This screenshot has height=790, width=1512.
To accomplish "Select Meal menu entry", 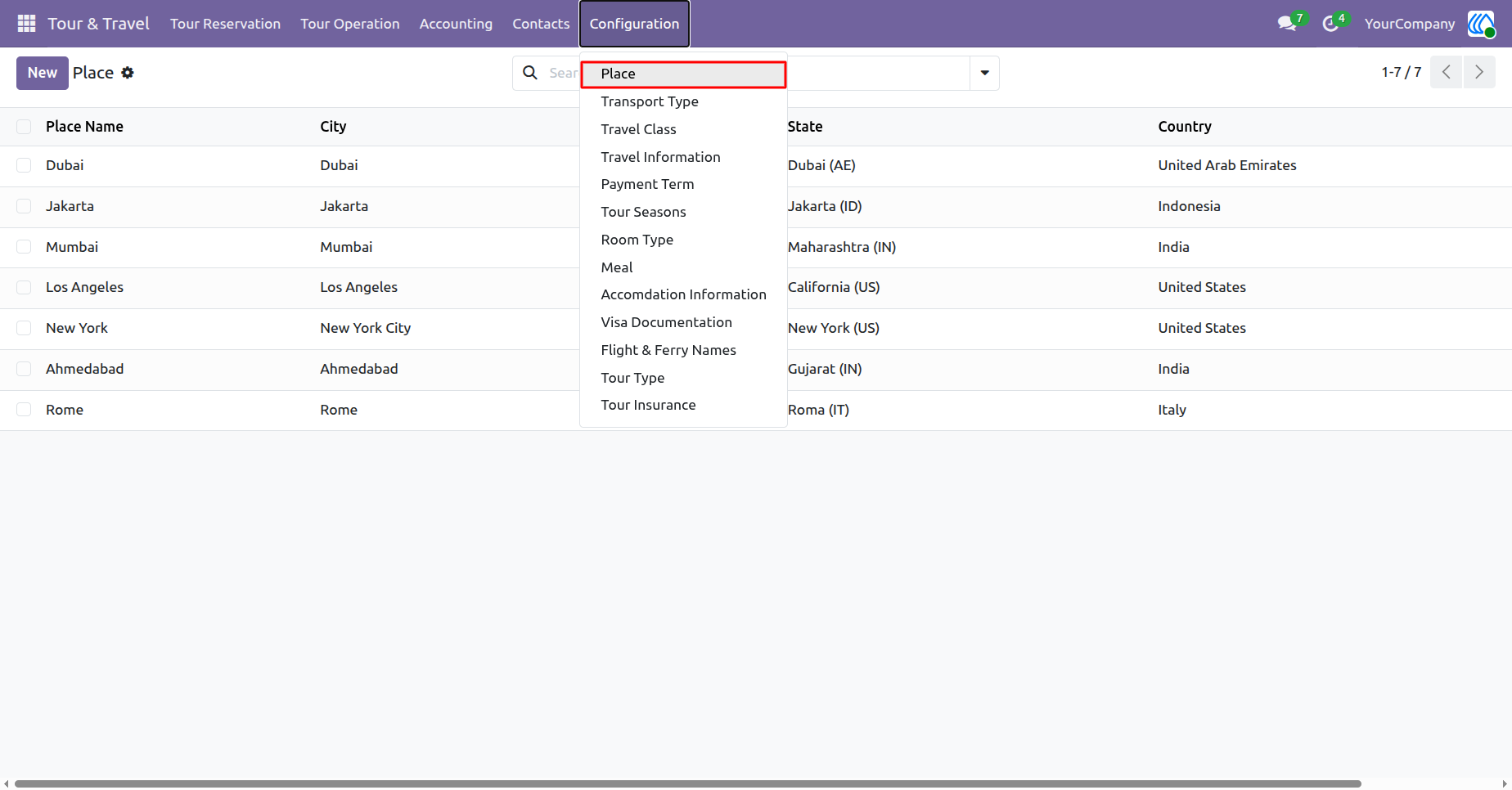I will click(x=683, y=267).
